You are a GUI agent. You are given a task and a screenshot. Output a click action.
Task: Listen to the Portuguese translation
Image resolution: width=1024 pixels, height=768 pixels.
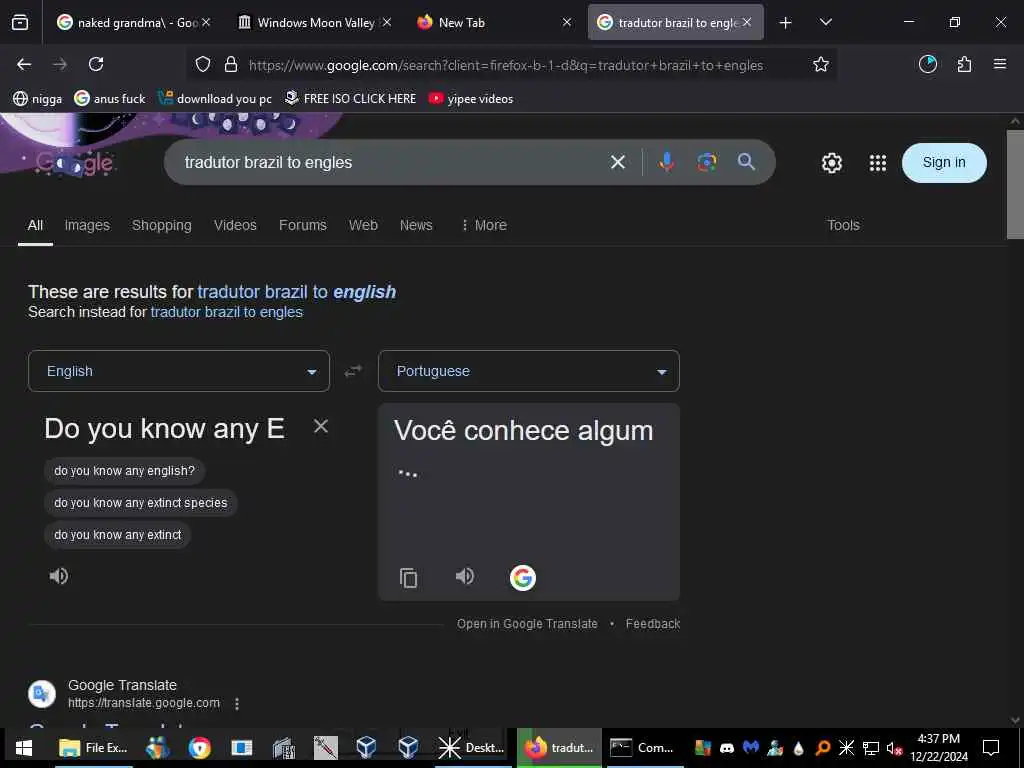tap(465, 576)
